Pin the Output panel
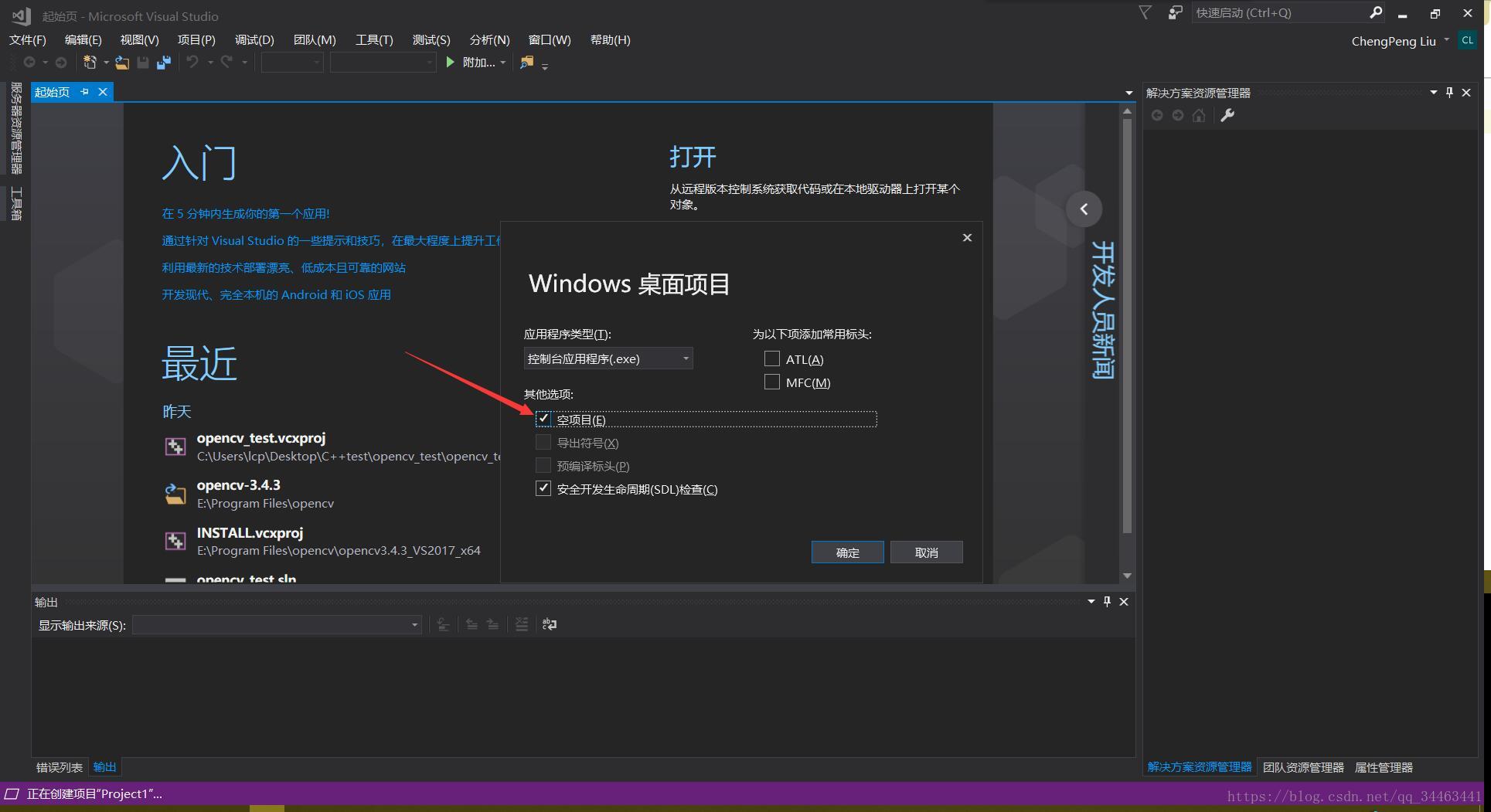 (x=1107, y=601)
